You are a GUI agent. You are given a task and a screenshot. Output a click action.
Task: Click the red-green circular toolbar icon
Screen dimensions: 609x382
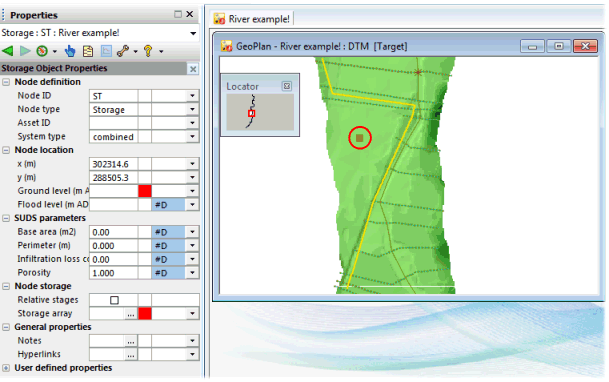coord(42,51)
